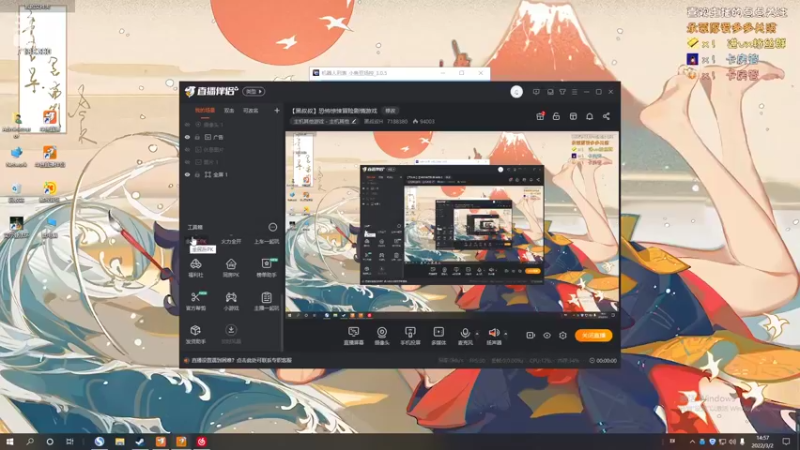Open the 福利社 tool in the toolbox
Image resolution: width=800 pixels, height=450 pixels.
click(195, 268)
